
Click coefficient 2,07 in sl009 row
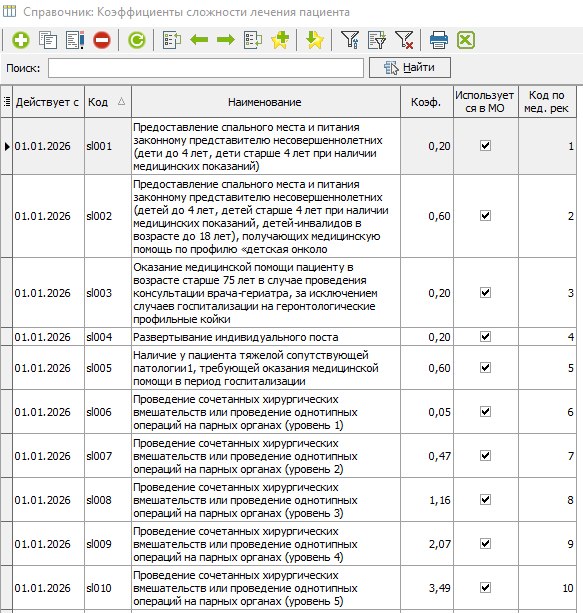coord(427,544)
